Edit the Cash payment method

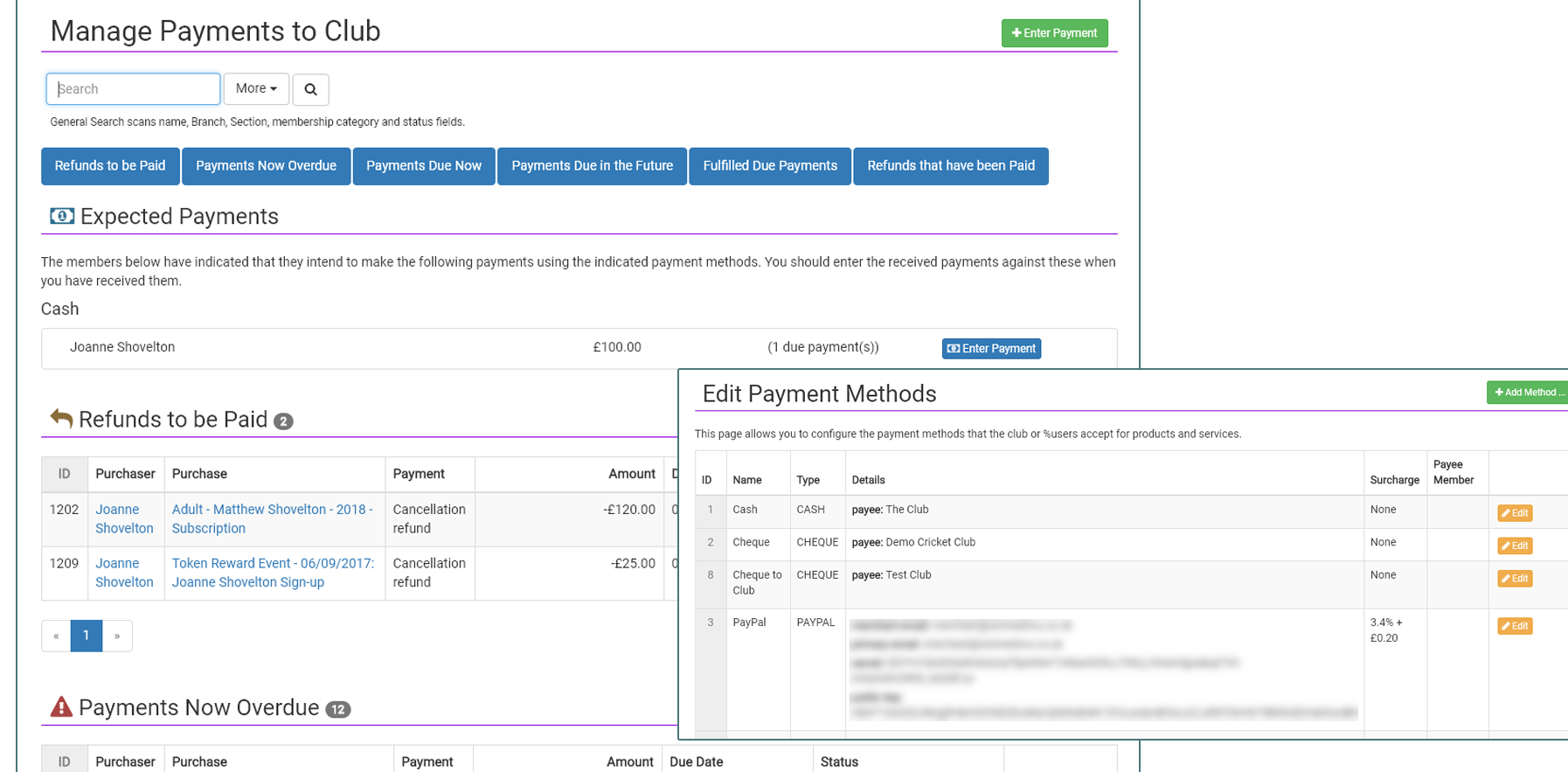[1515, 513]
